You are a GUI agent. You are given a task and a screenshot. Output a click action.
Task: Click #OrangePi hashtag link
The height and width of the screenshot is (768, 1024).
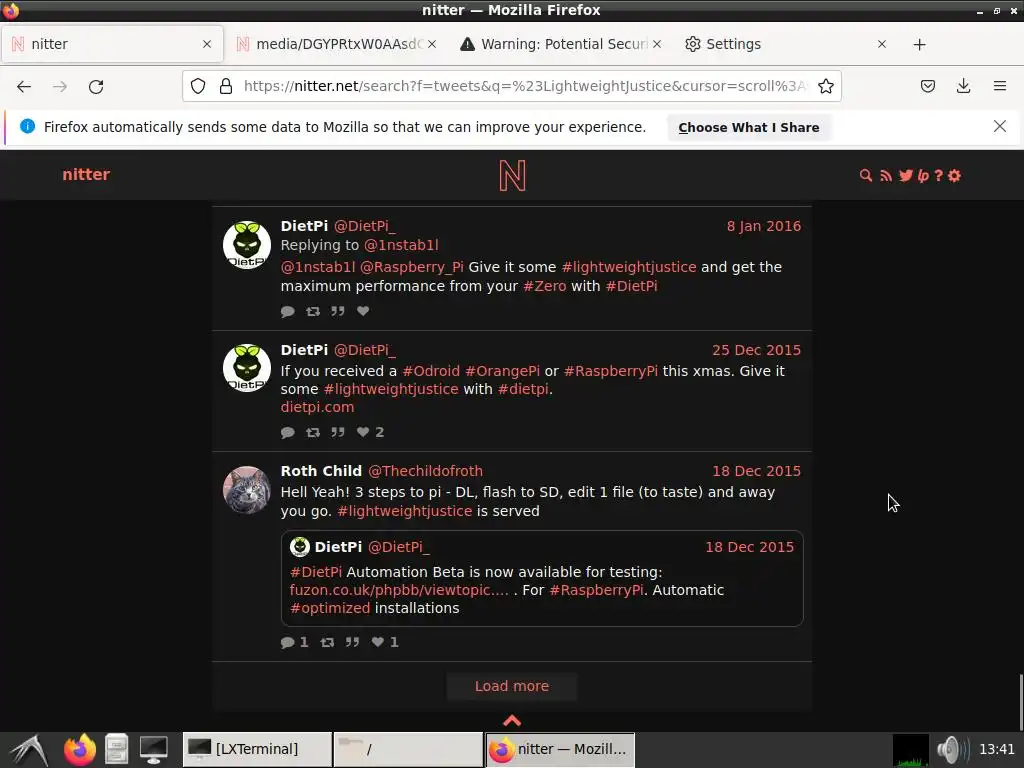click(502, 371)
